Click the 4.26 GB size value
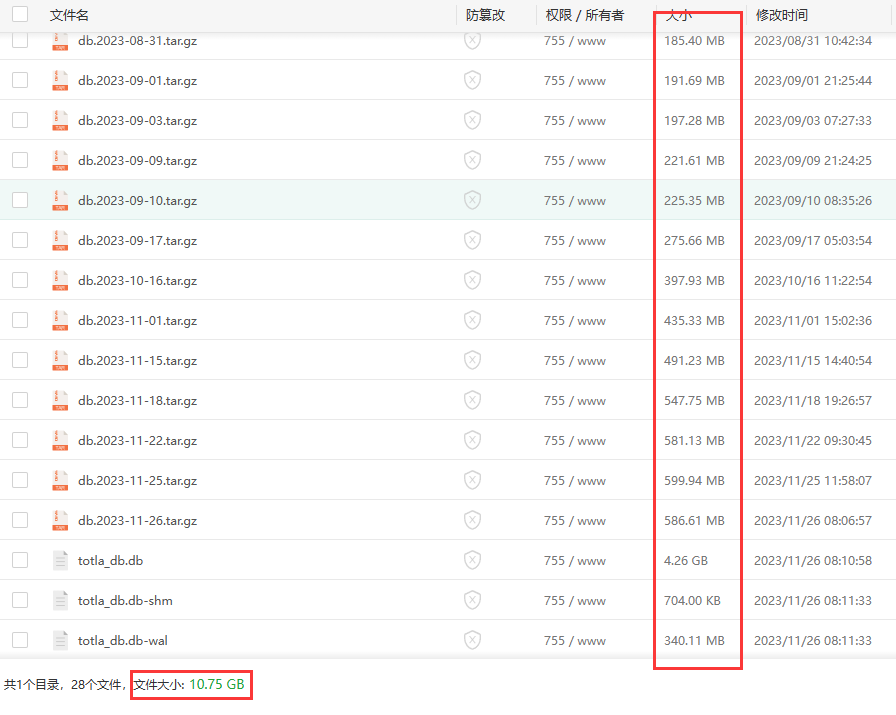 click(686, 561)
